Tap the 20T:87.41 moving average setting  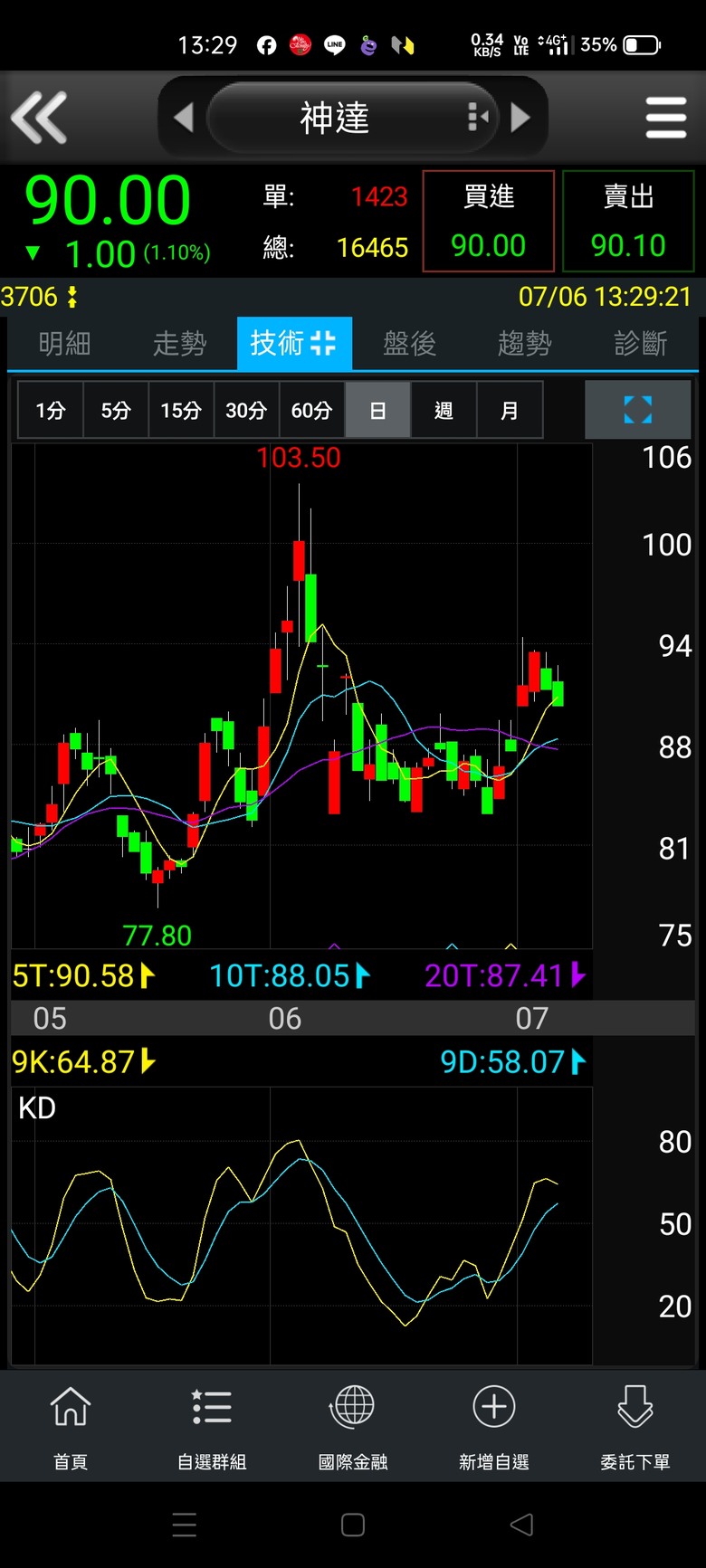(505, 975)
